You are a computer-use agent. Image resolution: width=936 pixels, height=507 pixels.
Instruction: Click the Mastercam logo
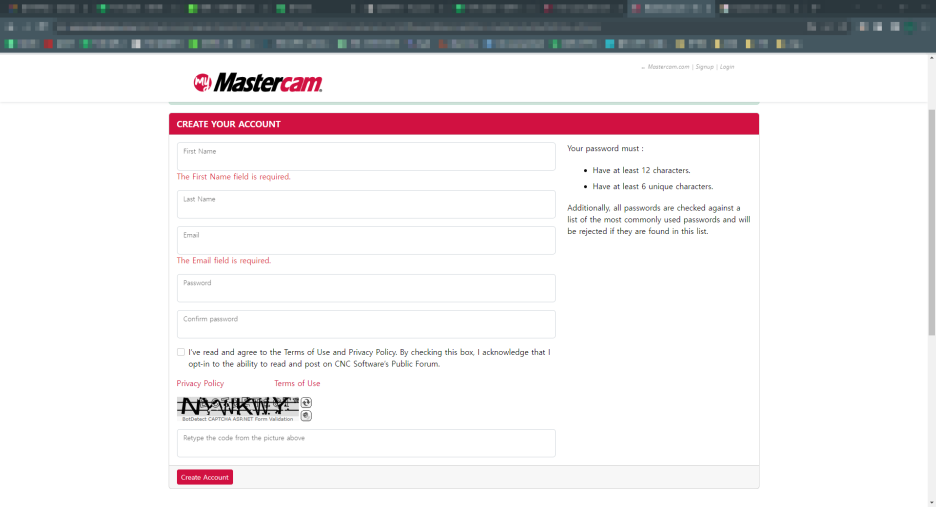258,82
